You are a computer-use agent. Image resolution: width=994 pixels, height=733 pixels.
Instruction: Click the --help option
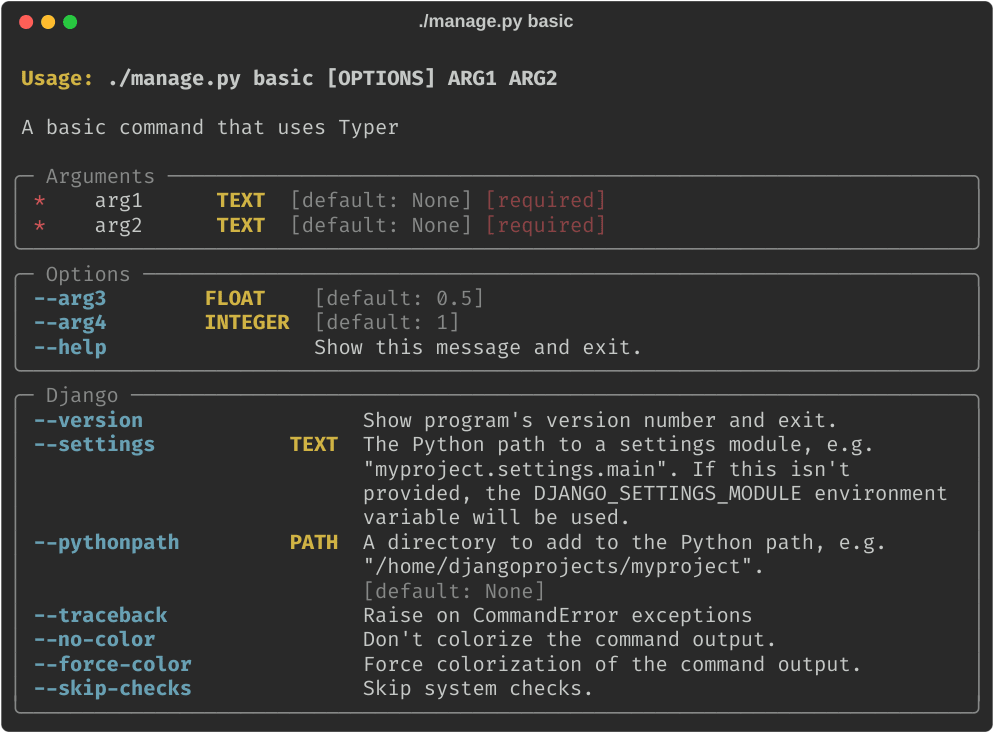point(70,348)
